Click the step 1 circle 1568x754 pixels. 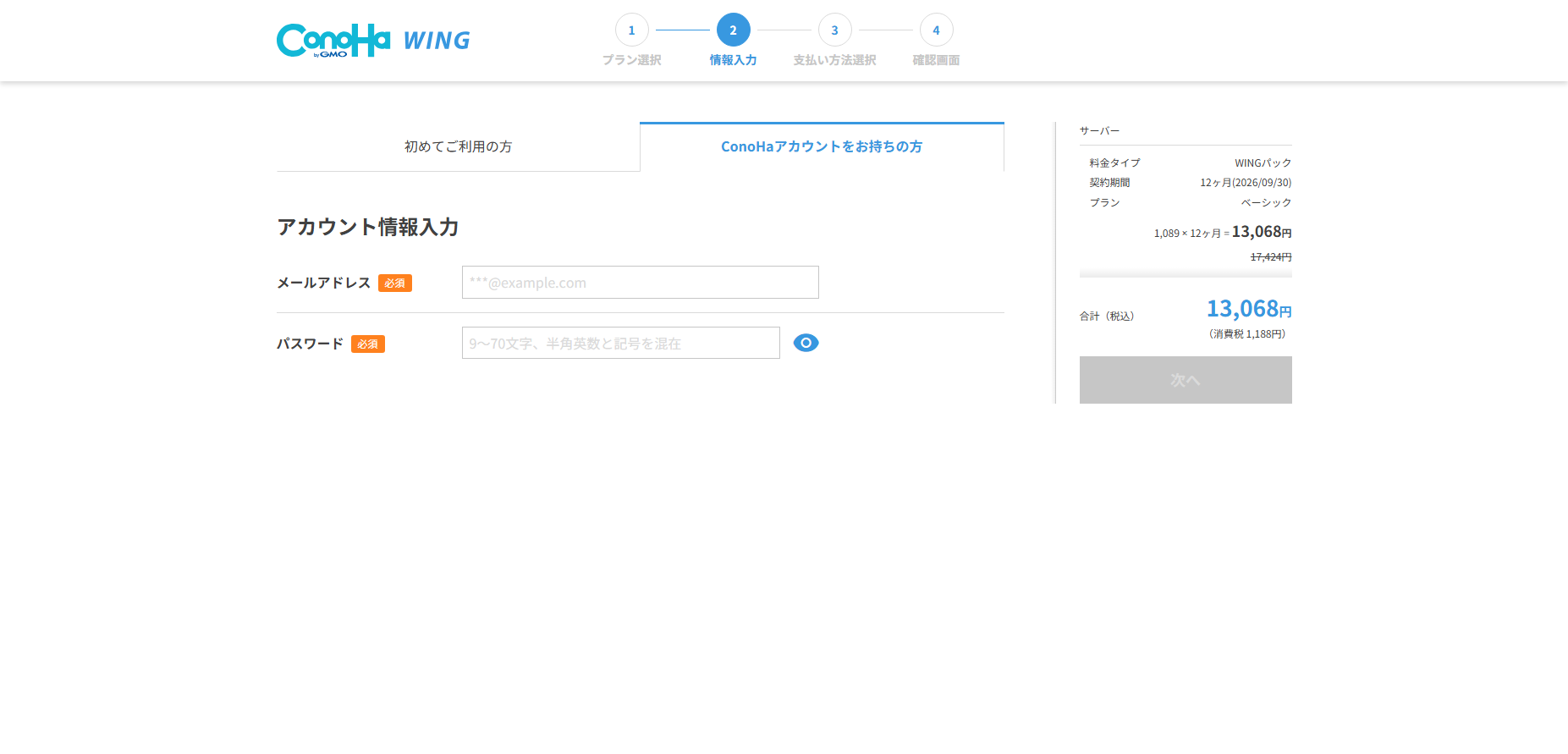pos(631,30)
